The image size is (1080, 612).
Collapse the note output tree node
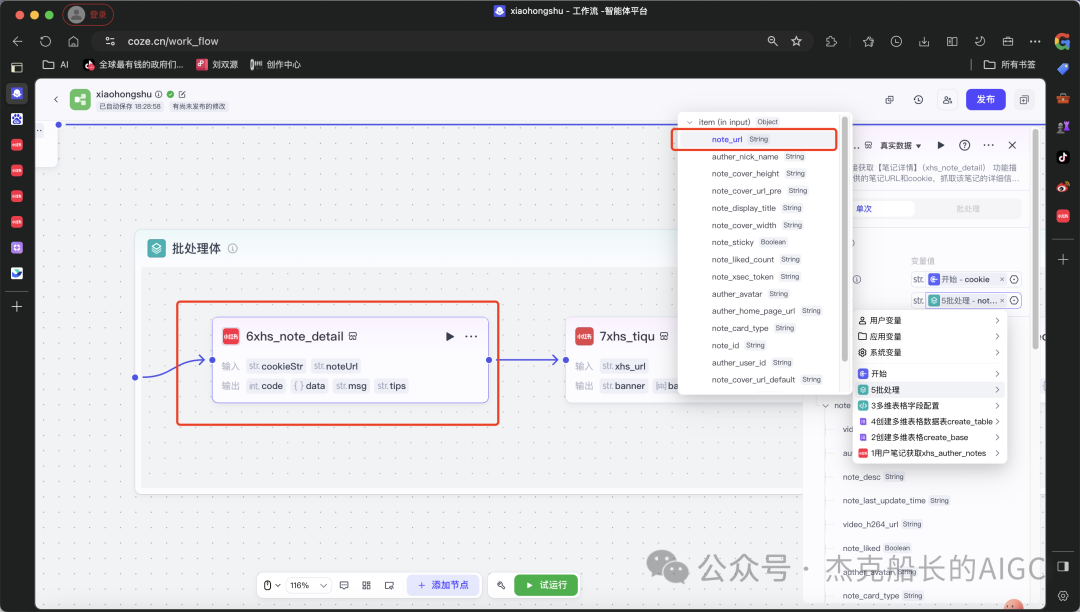826,405
